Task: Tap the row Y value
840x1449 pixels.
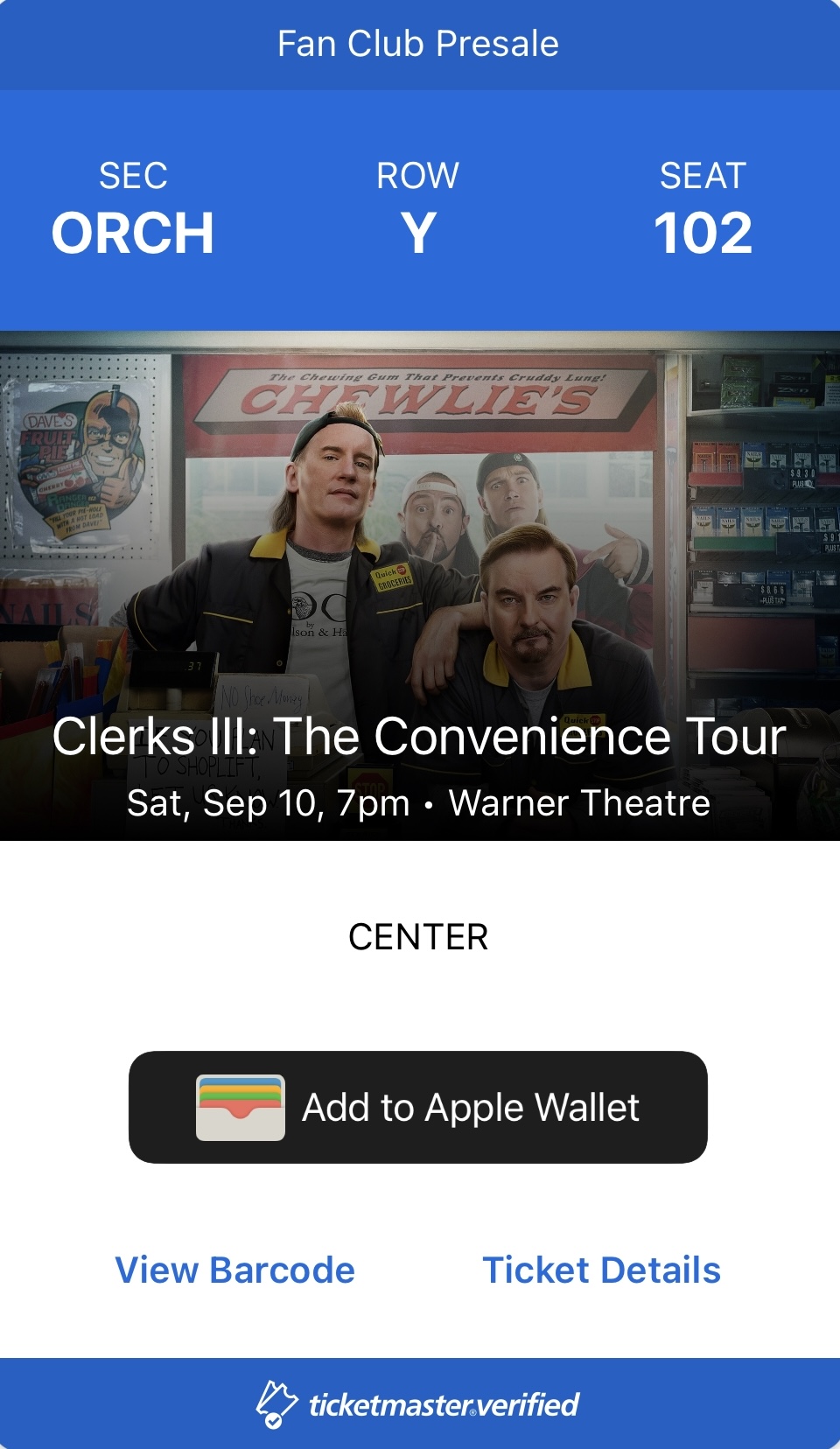Action: point(418,234)
